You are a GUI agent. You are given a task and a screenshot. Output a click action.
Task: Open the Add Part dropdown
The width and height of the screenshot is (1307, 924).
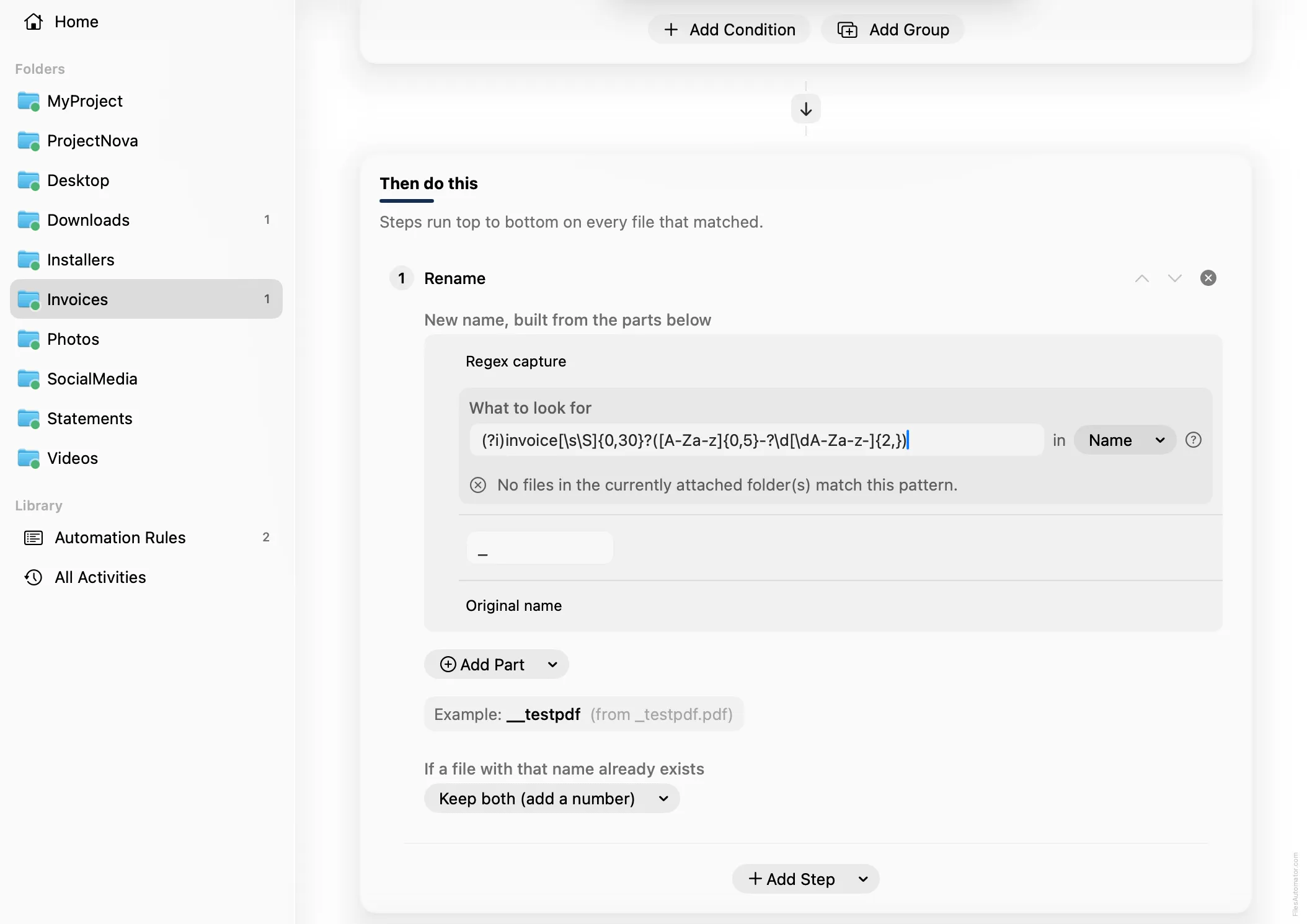[497, 665]
